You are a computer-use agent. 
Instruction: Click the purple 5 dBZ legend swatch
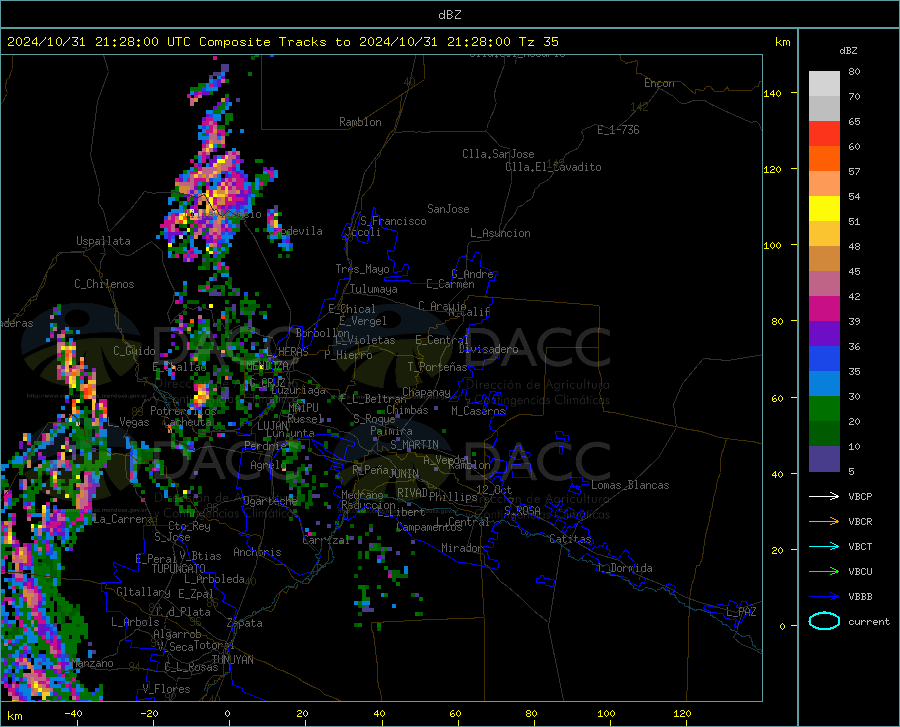(824, 458)
